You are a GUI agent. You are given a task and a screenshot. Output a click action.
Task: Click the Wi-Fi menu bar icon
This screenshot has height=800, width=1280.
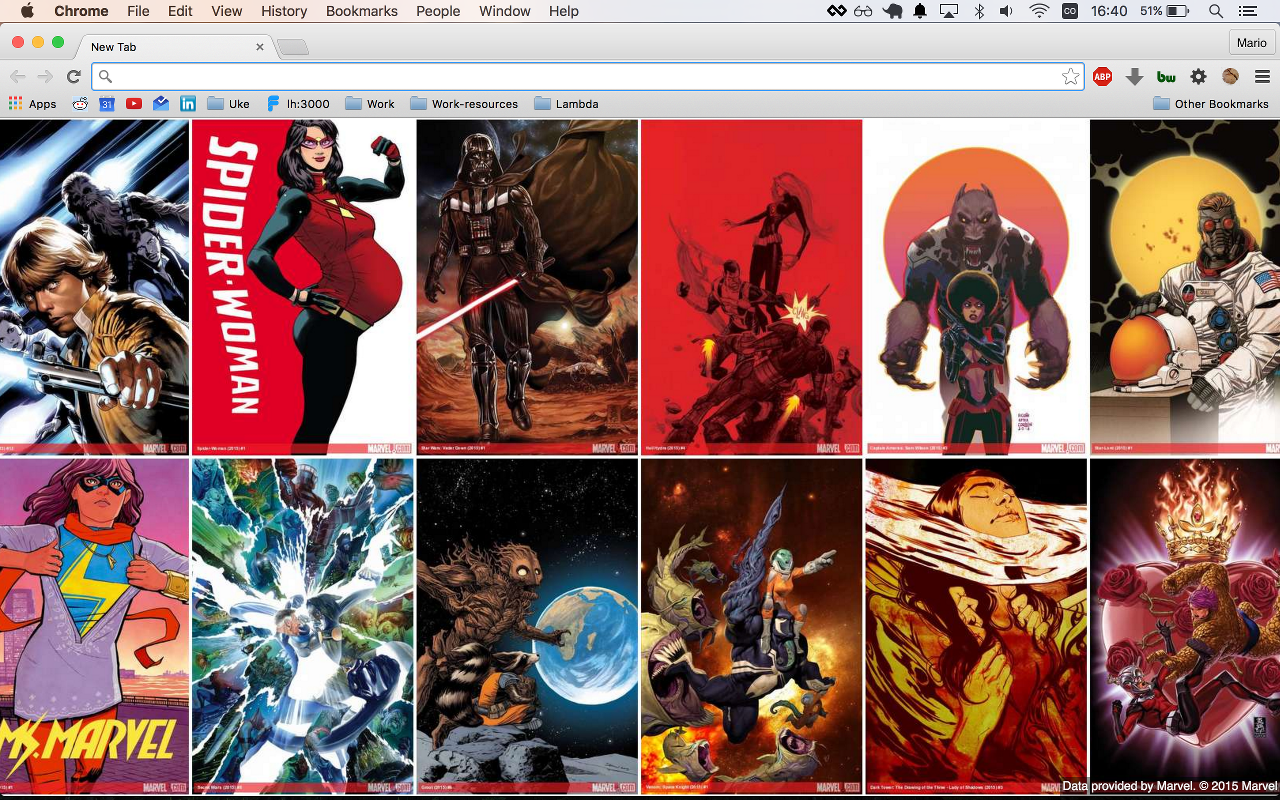(1039, 11)
